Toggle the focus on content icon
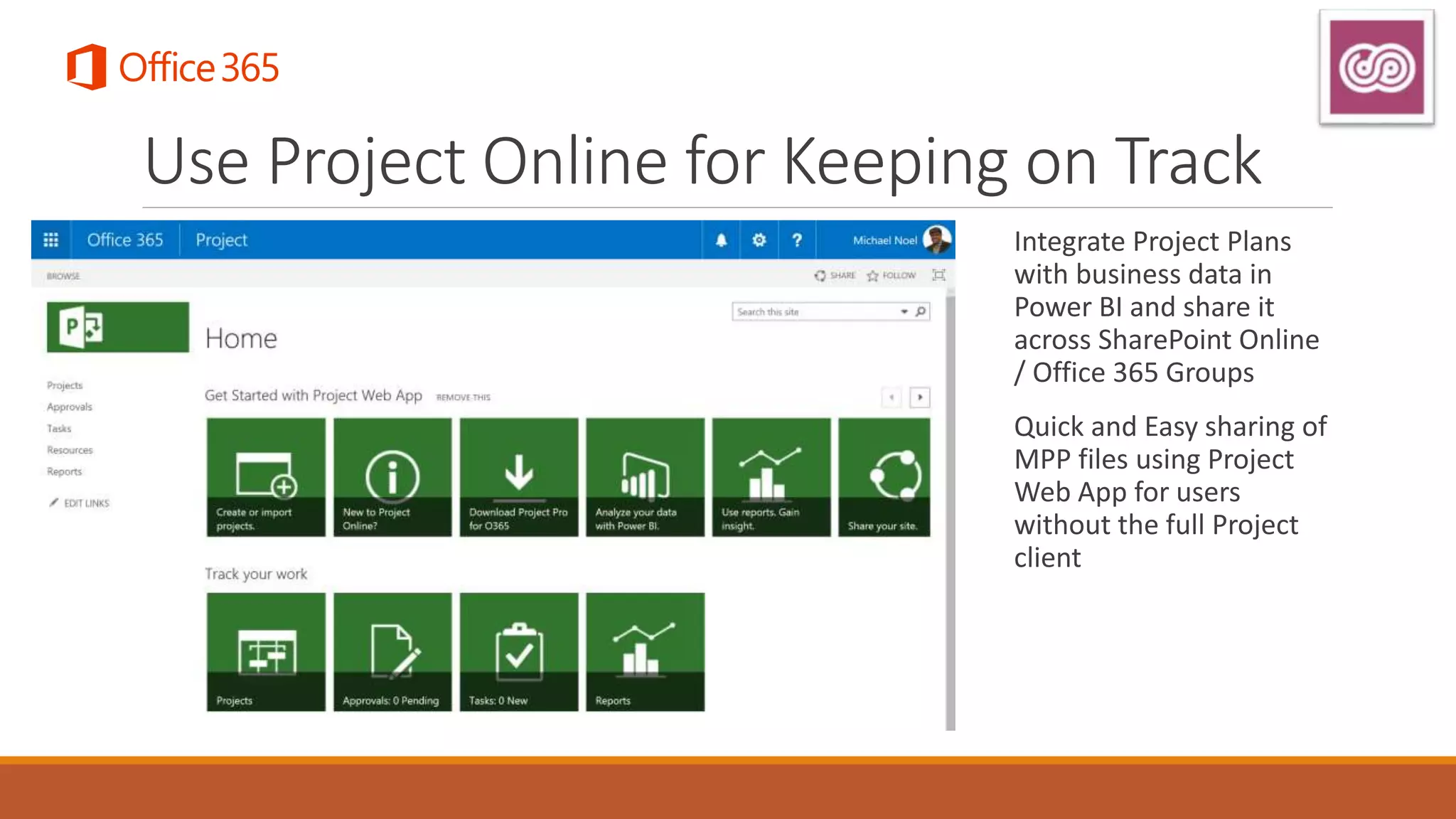Image resolution: width=1456 pixels, height=819 pixels. point(938,275)
